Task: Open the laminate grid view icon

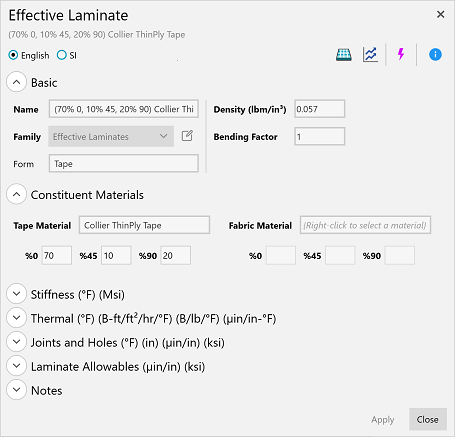Action: [x=344, y=55]
